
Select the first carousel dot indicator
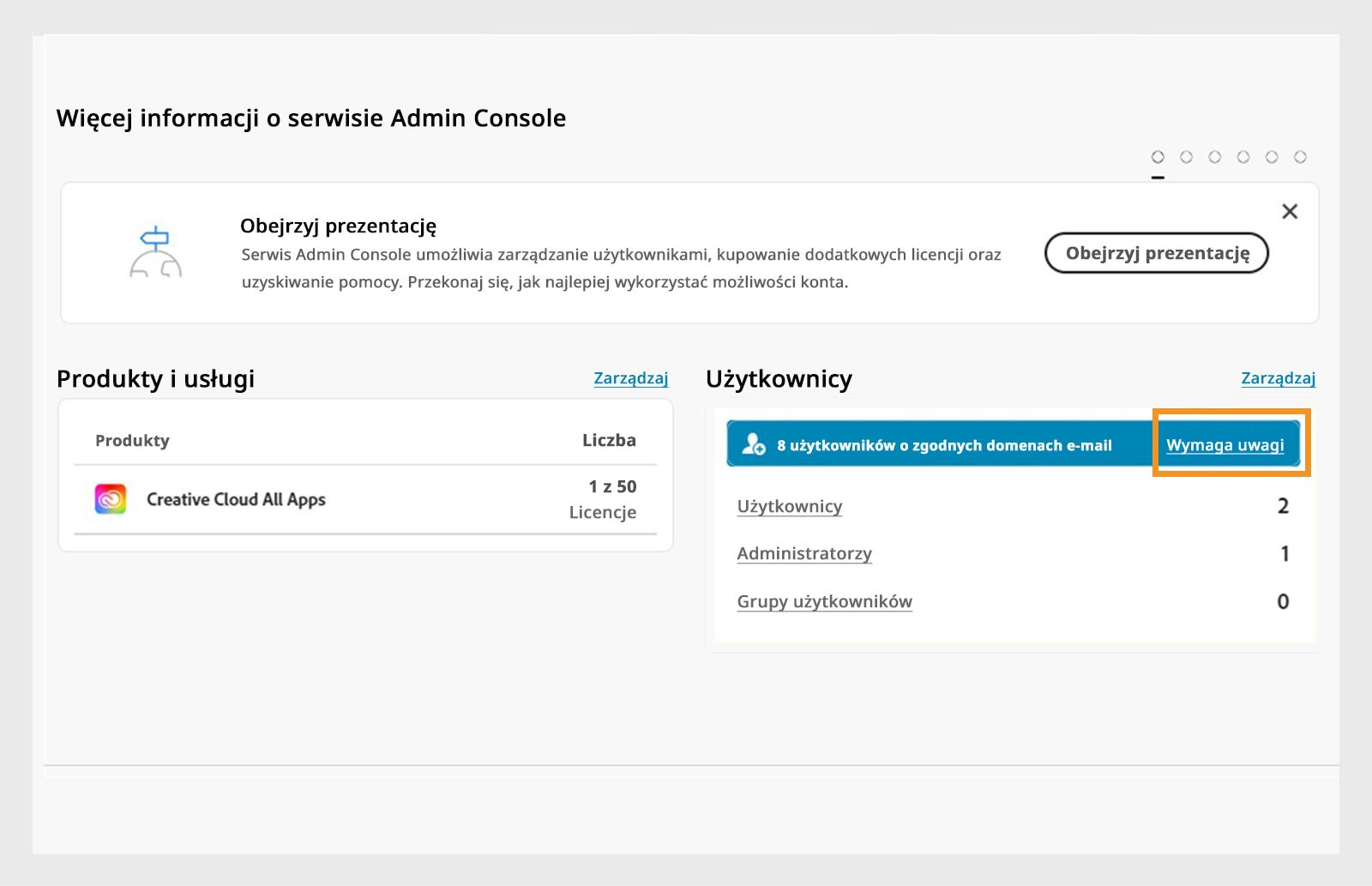(1158, 157)
